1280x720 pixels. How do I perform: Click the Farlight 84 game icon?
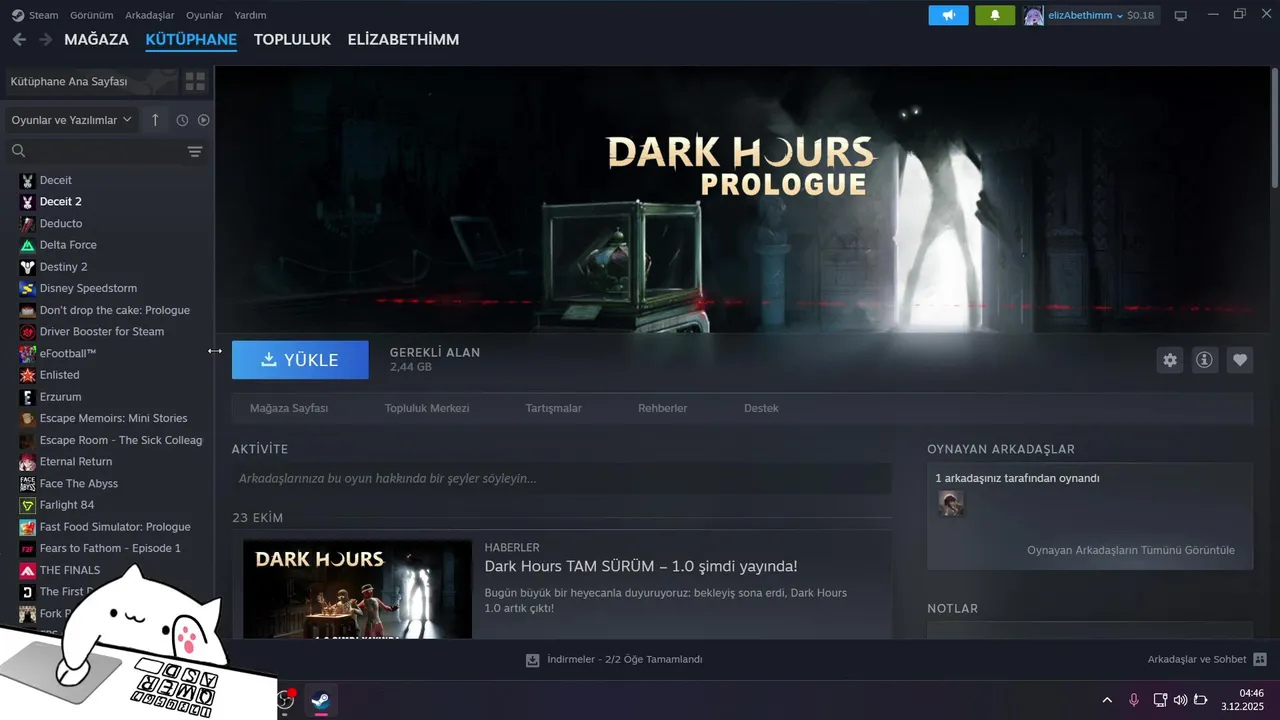[x=28, y=505]
